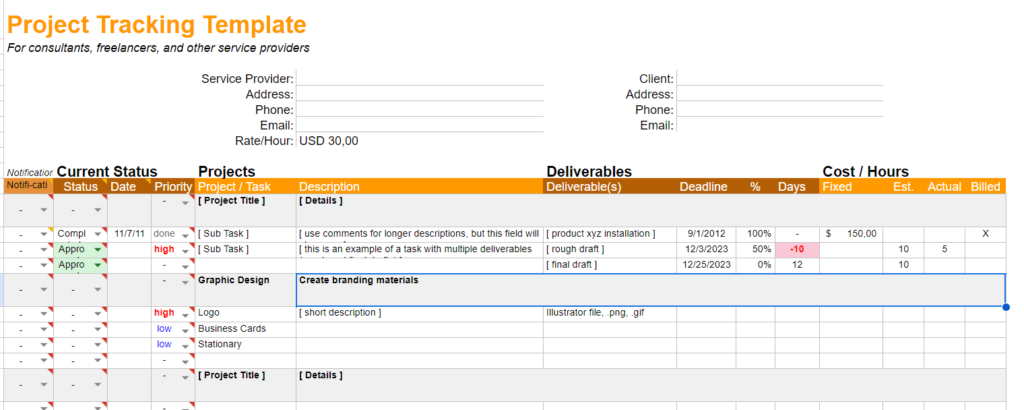Expand priority dropdown for the Logo task

pyautogui.click(x=184, y=313)
